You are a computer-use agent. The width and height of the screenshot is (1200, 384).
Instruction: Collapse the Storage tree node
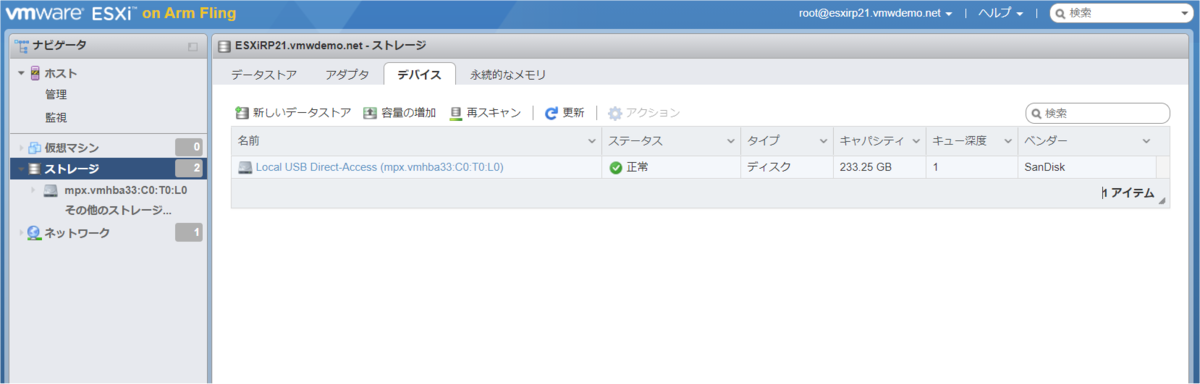20,169
